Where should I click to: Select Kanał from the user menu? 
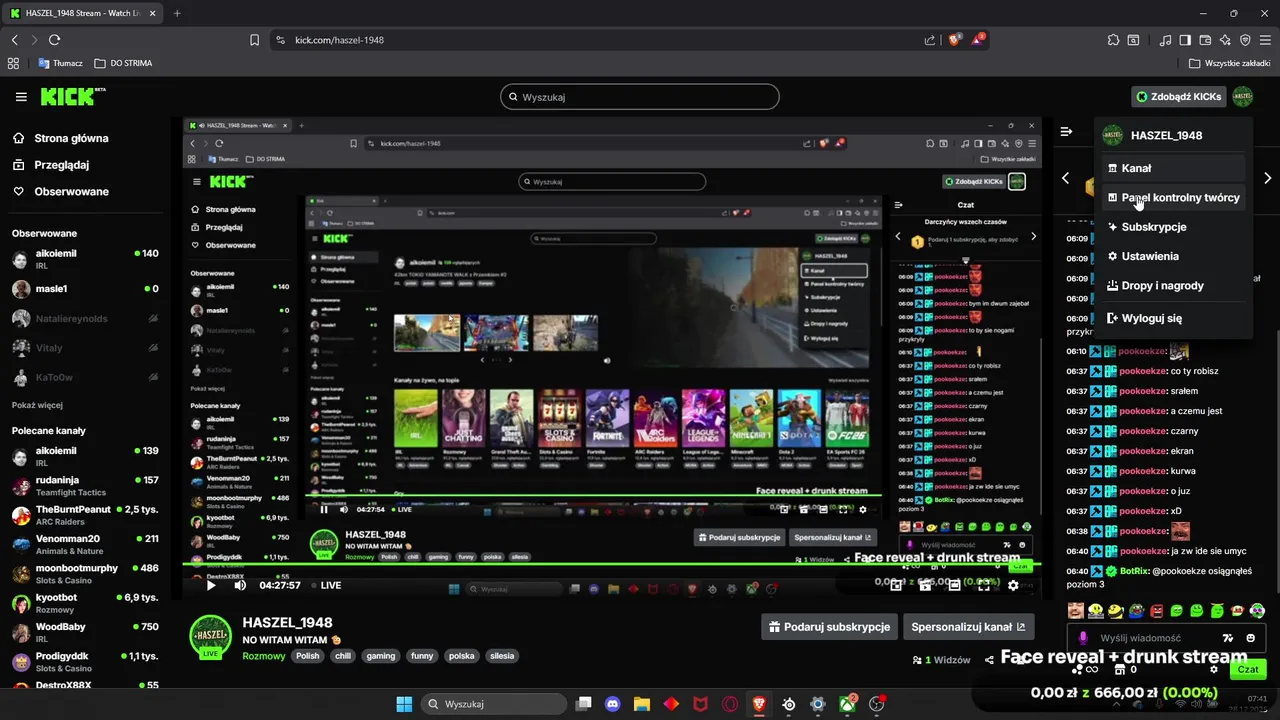(1174, 168)
